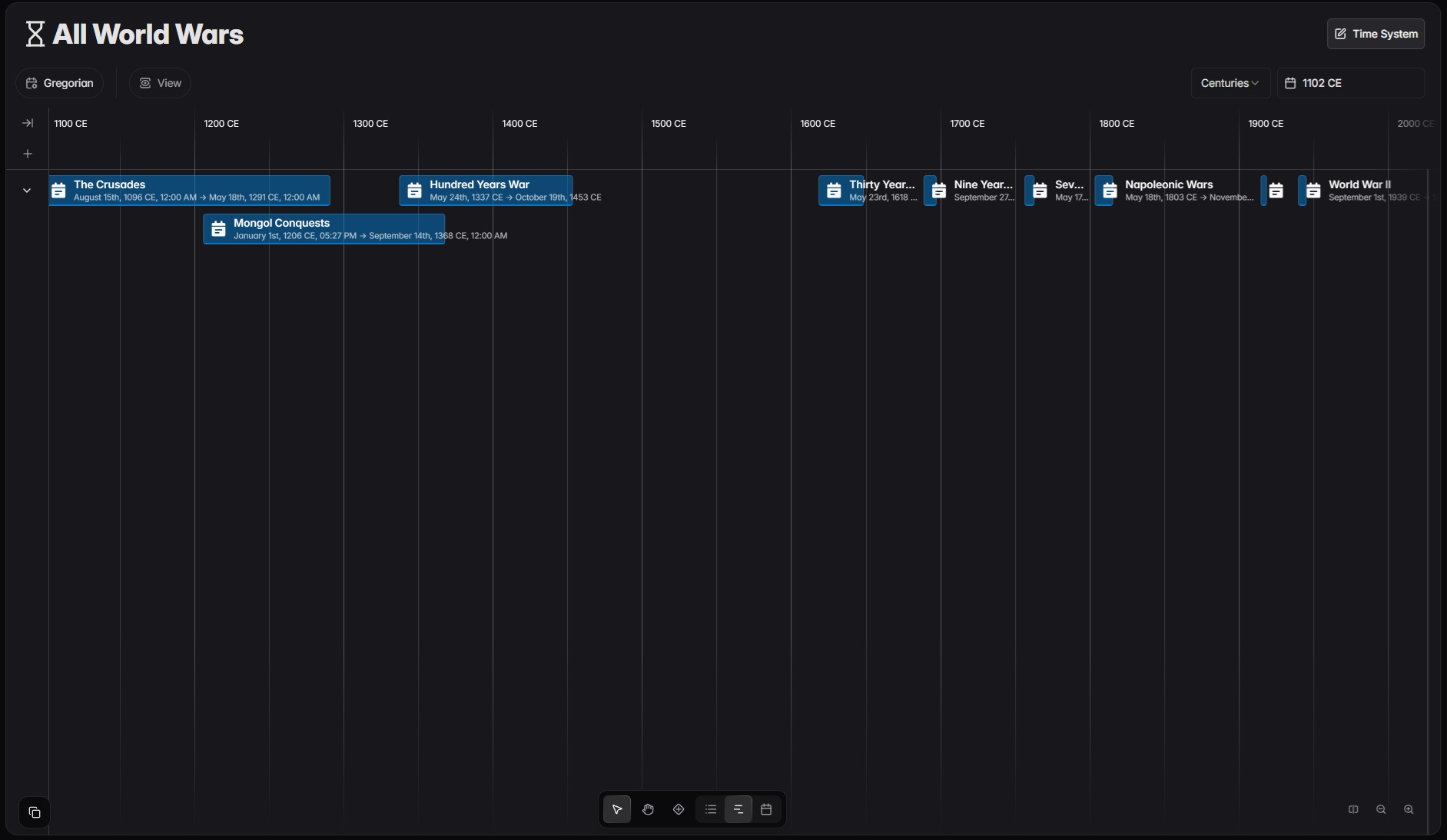Click the 1100 CE century marker
This screenshot has height=840, width=1447.
pyautogui.click(x=71, y=124)
